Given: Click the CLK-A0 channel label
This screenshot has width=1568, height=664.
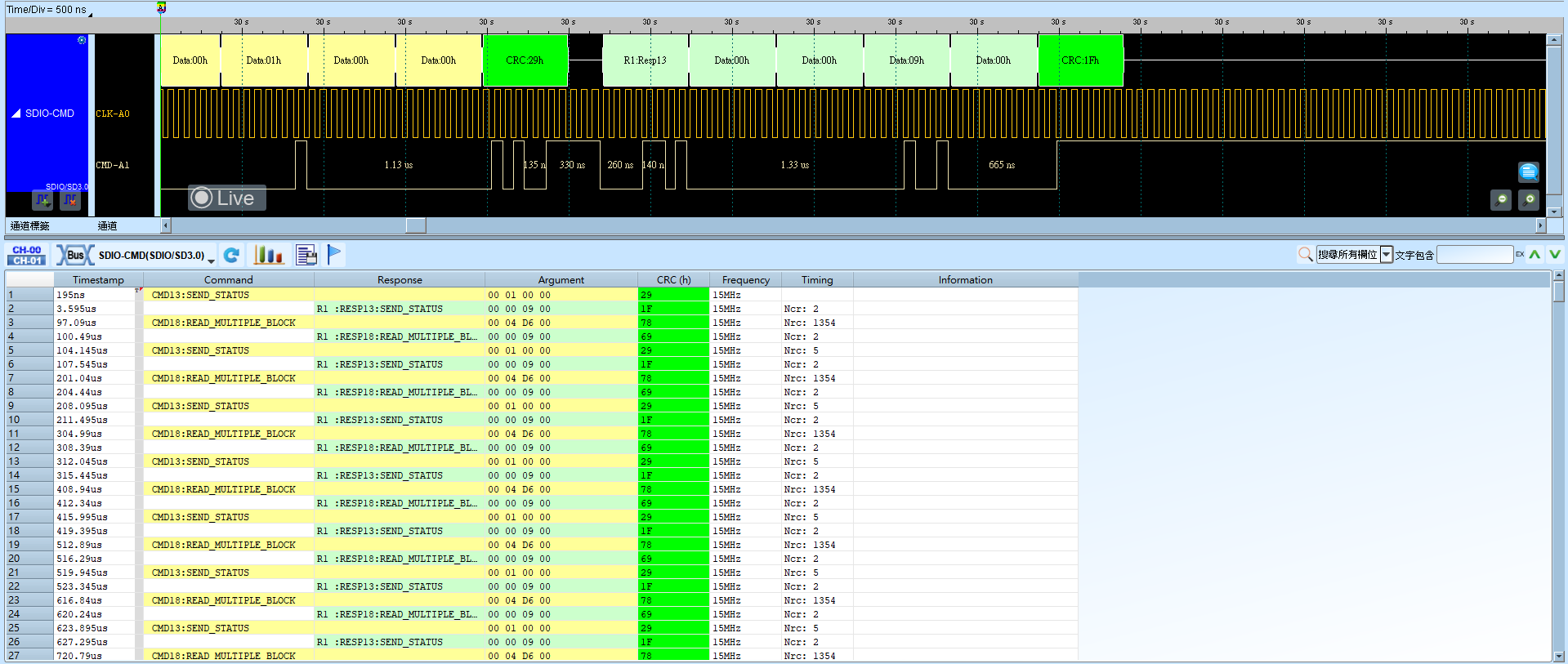Looking at the screenshot, I should pos(113,114).
